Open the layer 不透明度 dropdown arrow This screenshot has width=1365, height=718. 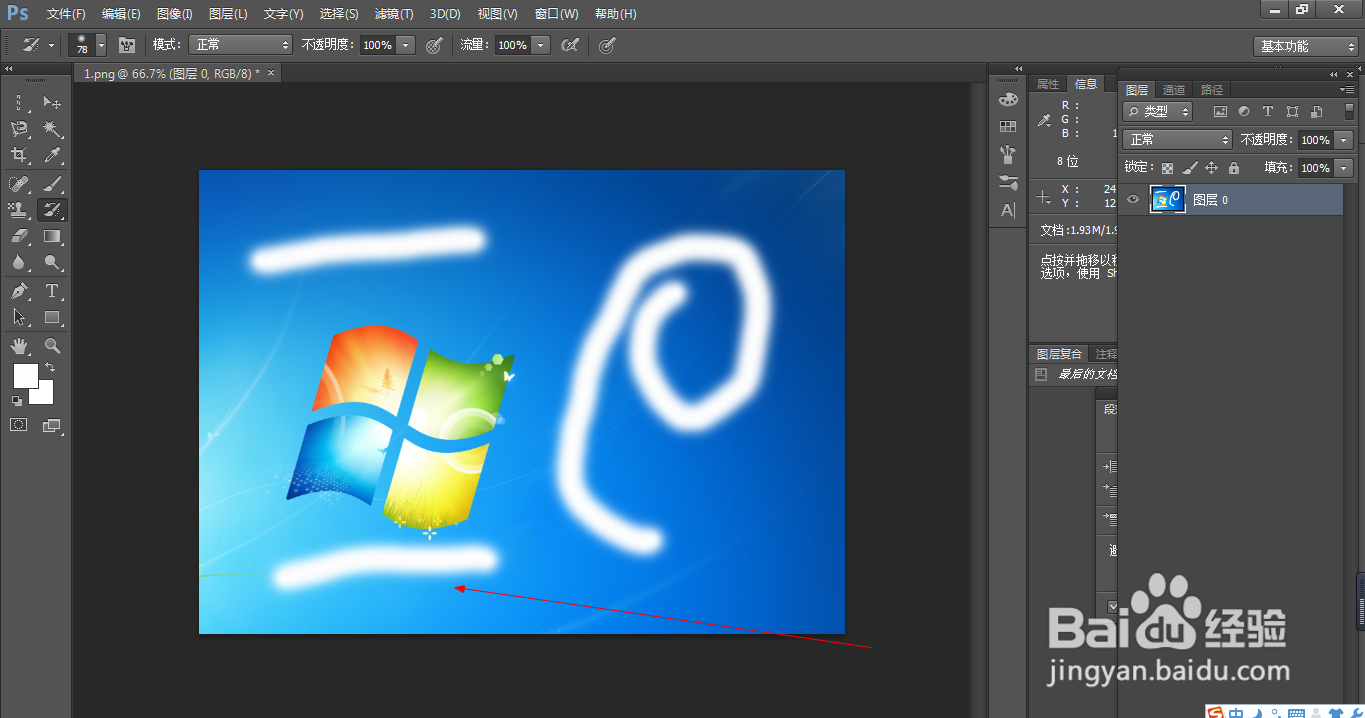pos(1344,140)
